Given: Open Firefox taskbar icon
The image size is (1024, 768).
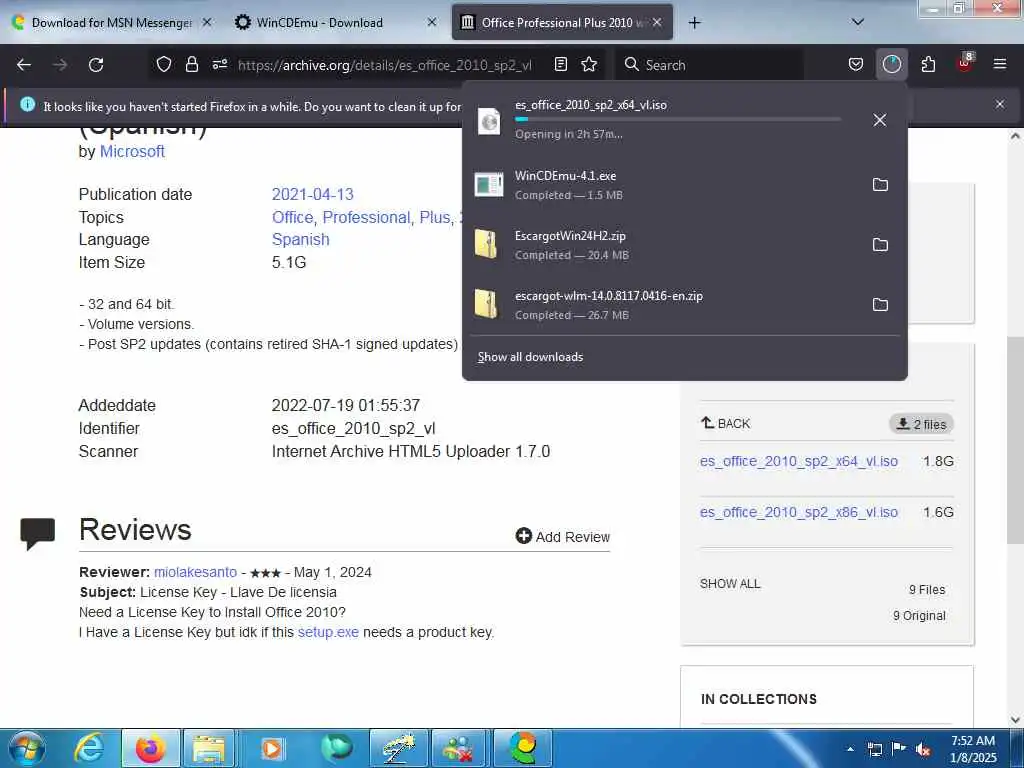Looking at the screenshot, I should coord(150,748).
